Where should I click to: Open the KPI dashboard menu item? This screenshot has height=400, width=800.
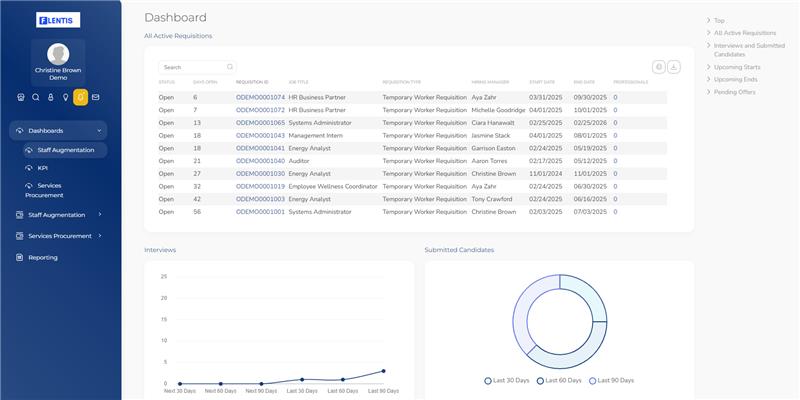[43, 168]
